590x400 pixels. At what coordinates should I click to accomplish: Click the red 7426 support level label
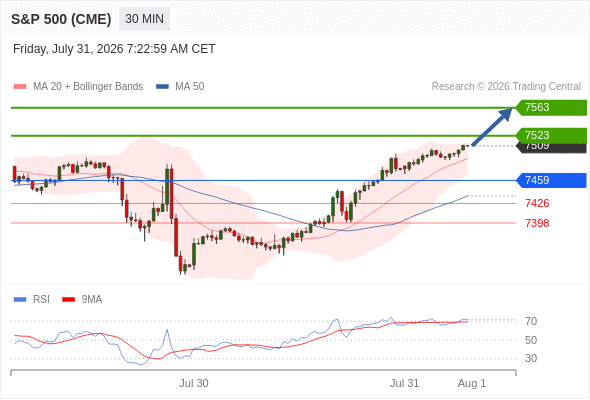pyautogui.click(x=537, y=204)
